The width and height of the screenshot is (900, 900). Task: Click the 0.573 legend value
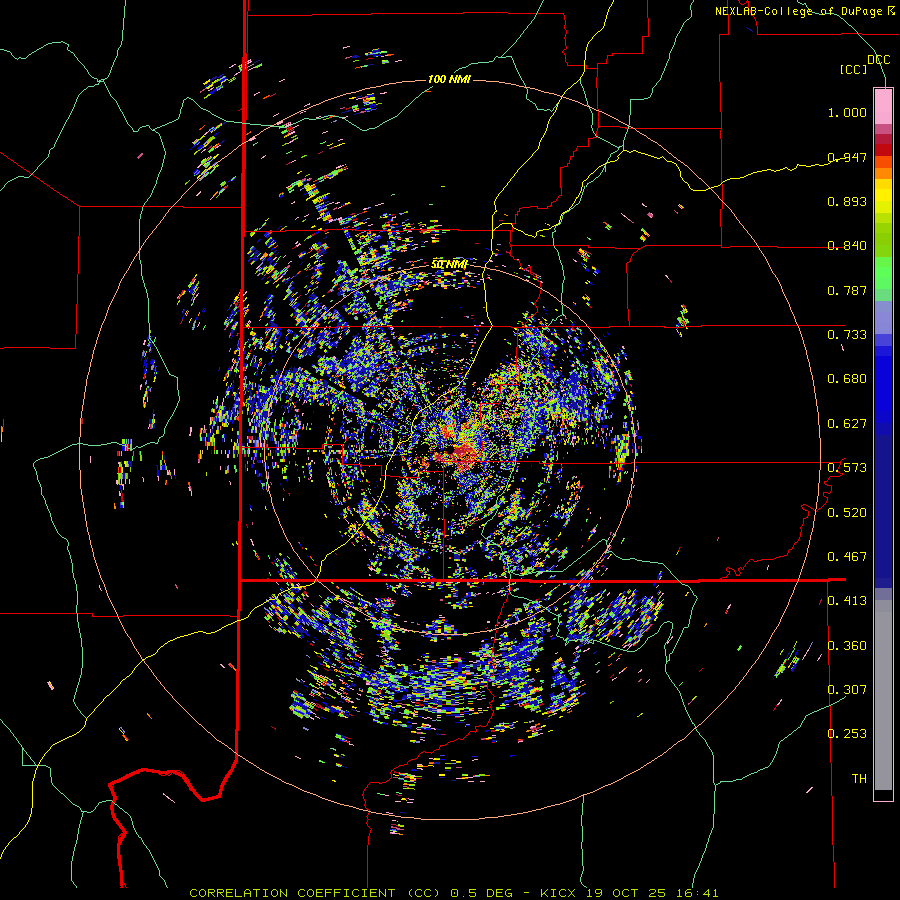click(x=847, y=468)
